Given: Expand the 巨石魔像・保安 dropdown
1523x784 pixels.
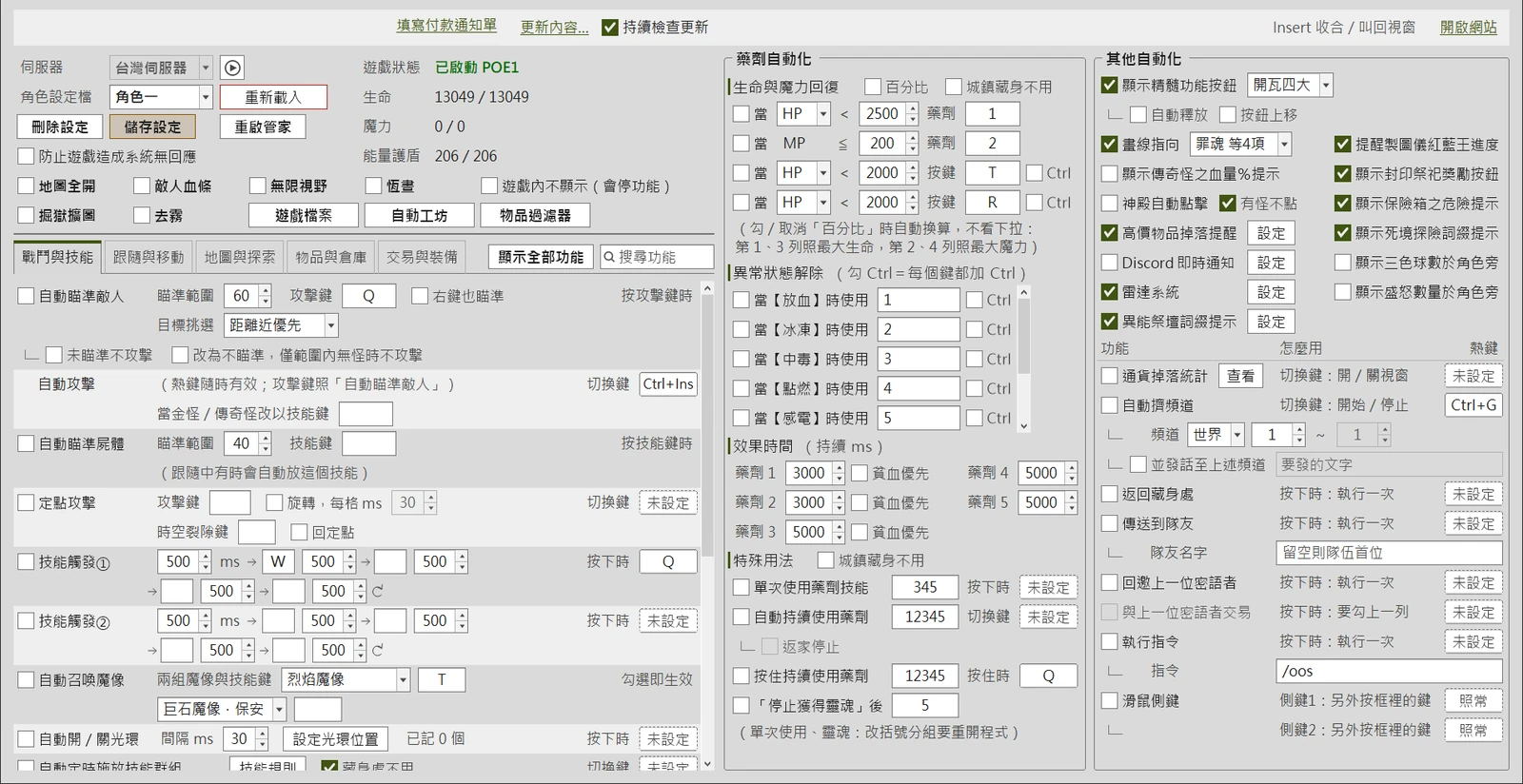Looking at the screenshot, I should pyautogui.click(x=223, y=709).
